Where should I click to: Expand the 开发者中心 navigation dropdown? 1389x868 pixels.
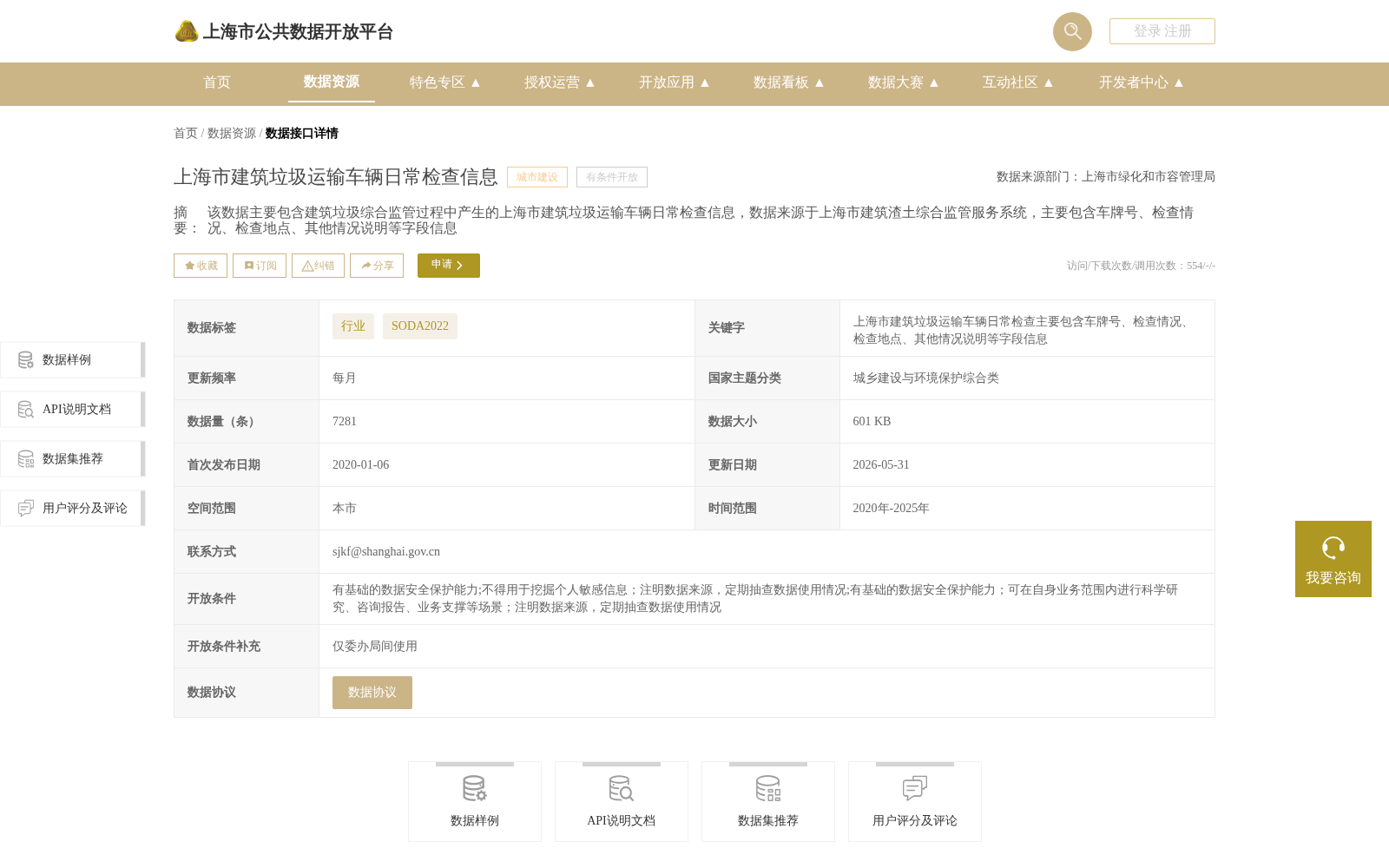(x=1142, y=82)
